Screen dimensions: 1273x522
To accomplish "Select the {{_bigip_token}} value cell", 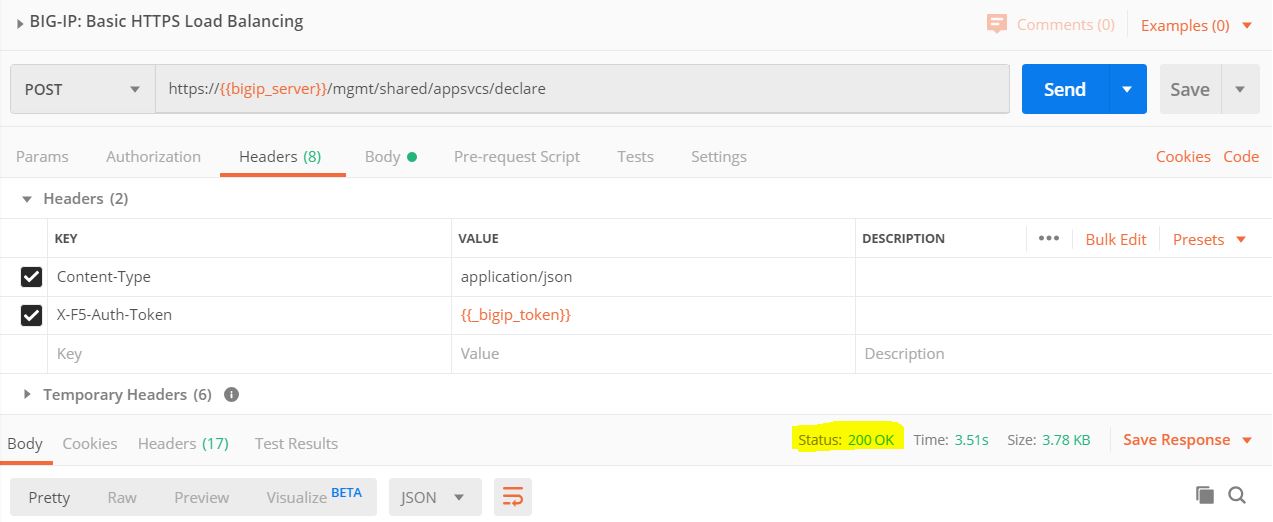I will (x=653, y=315).
